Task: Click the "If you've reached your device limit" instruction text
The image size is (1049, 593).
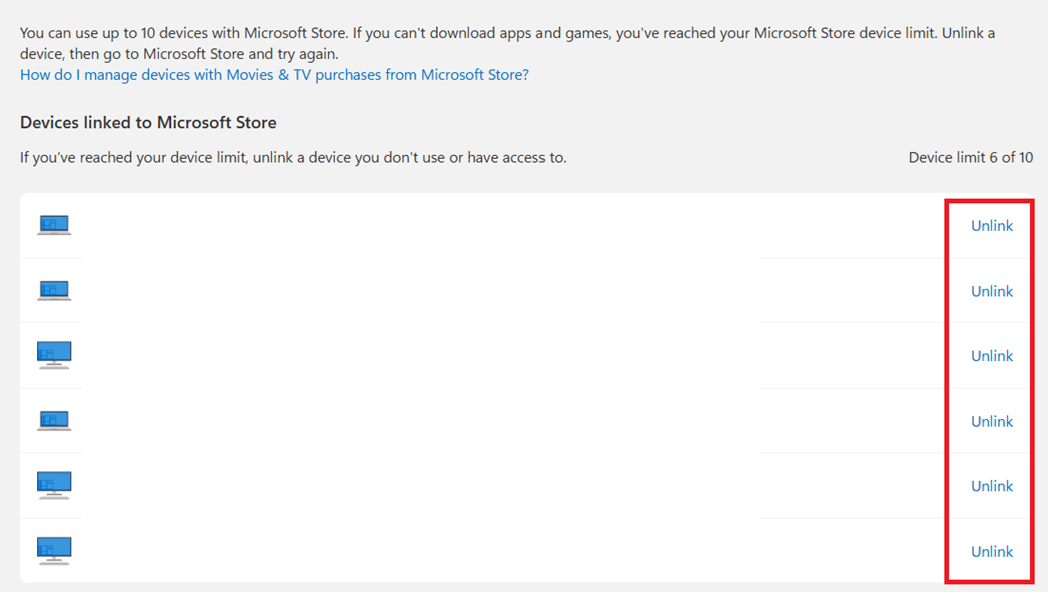Action: click(293, 158)
